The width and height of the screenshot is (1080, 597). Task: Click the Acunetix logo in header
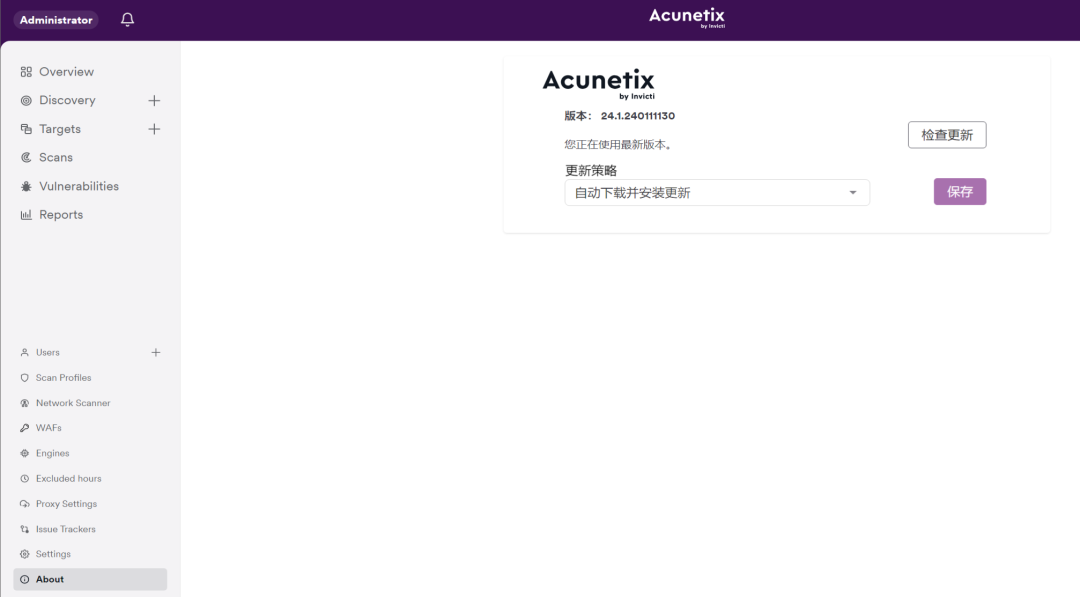click(x=687, y=17)
